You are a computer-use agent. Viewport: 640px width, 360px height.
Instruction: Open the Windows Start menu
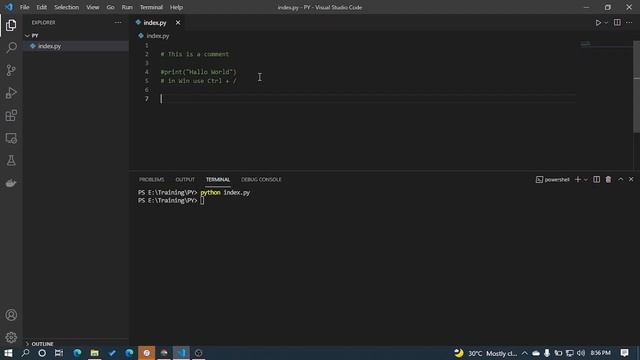point(8,353)
